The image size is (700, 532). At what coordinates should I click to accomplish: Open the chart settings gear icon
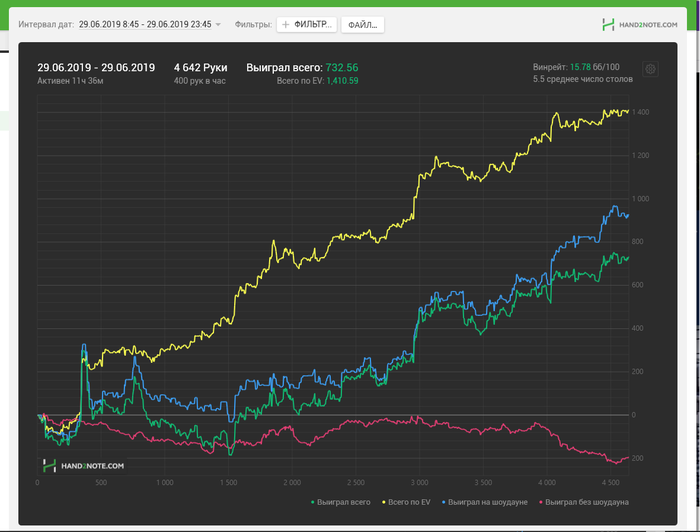tap(650, 69)
